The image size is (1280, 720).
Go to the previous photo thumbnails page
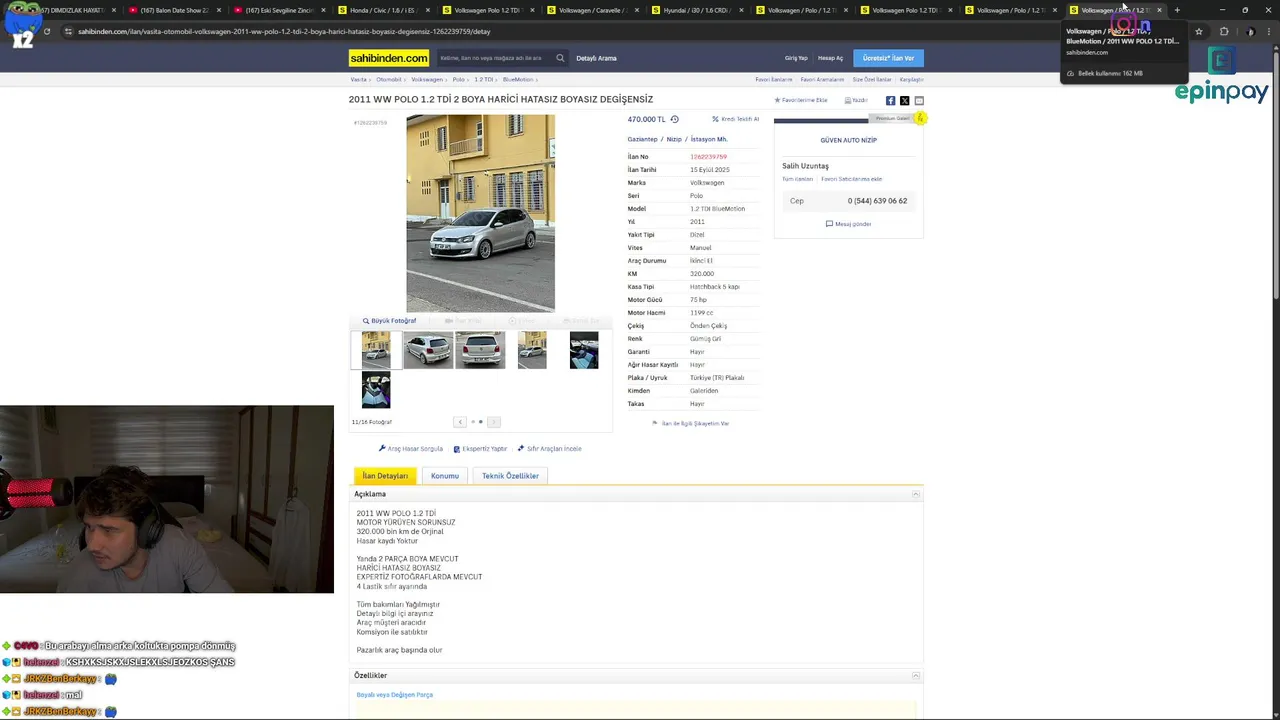click(459, 422)
